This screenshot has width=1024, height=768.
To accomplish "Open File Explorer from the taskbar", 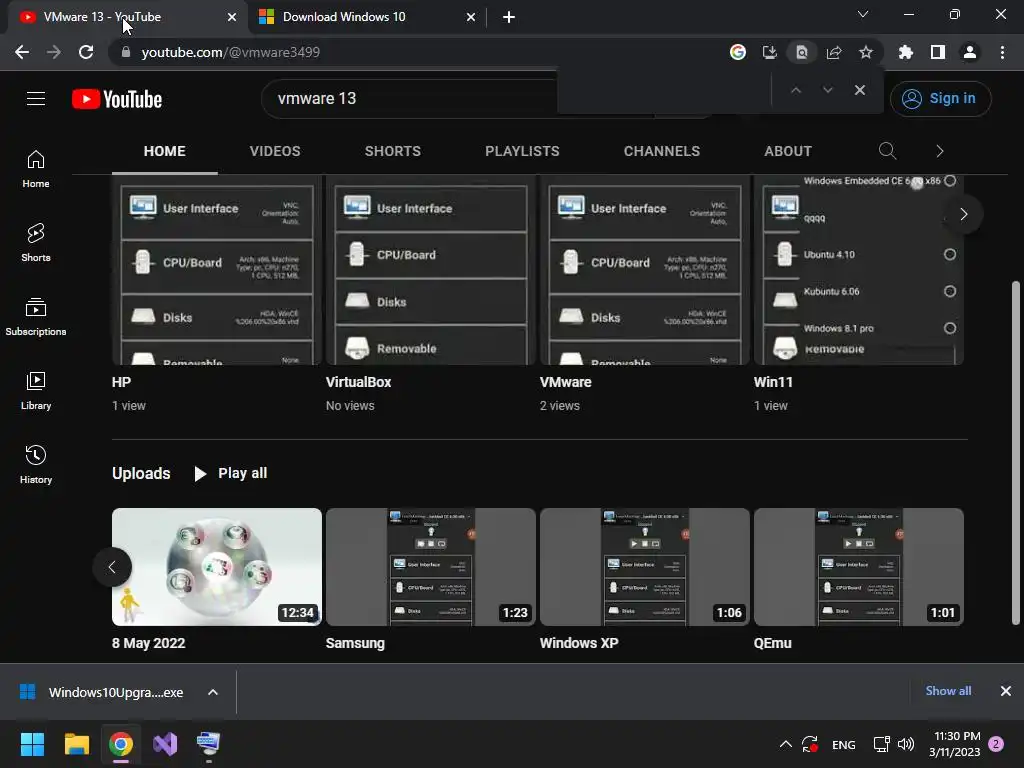I will click(76, 744).
